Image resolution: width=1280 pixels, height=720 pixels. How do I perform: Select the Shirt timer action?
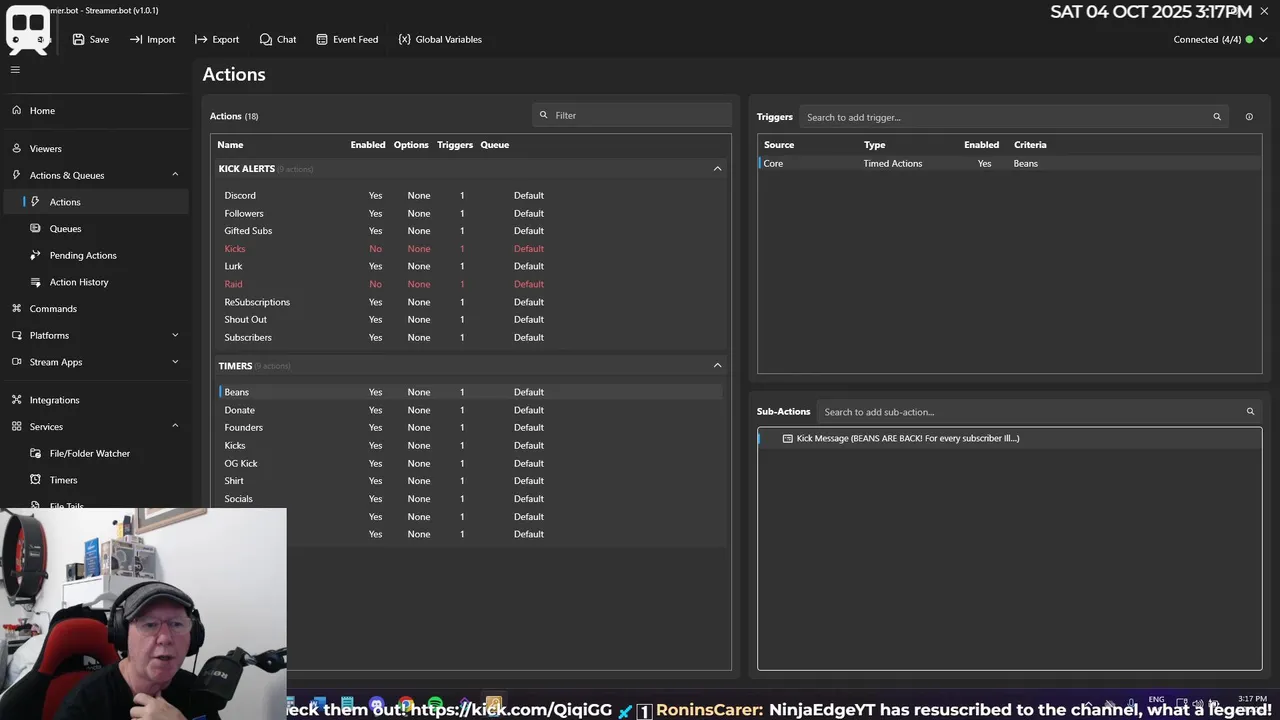(x=470, y=481)
